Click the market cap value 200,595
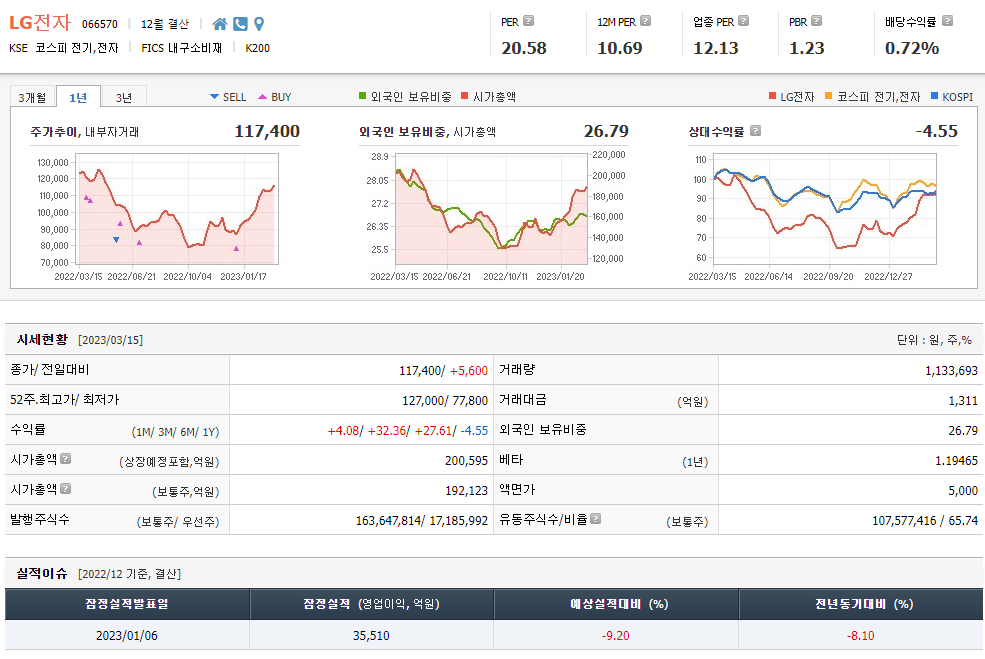The image size is (985, 659). pyautogui.click(x=467, y=460)
